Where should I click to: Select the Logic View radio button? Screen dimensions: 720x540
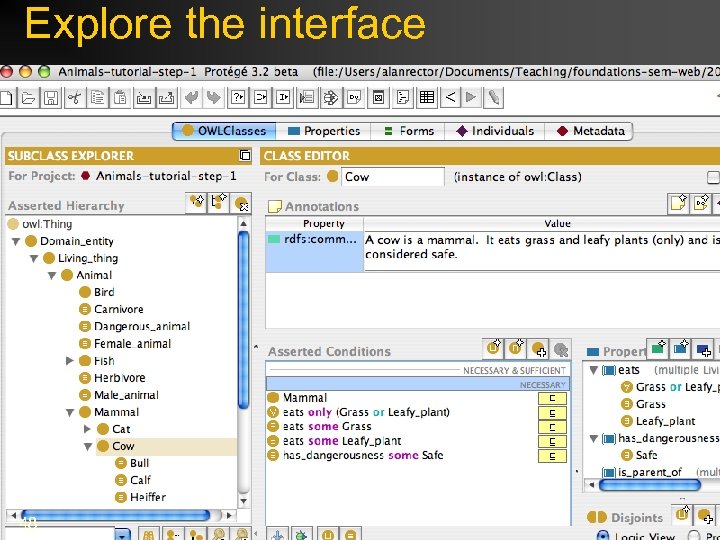(x=602, y=536)
